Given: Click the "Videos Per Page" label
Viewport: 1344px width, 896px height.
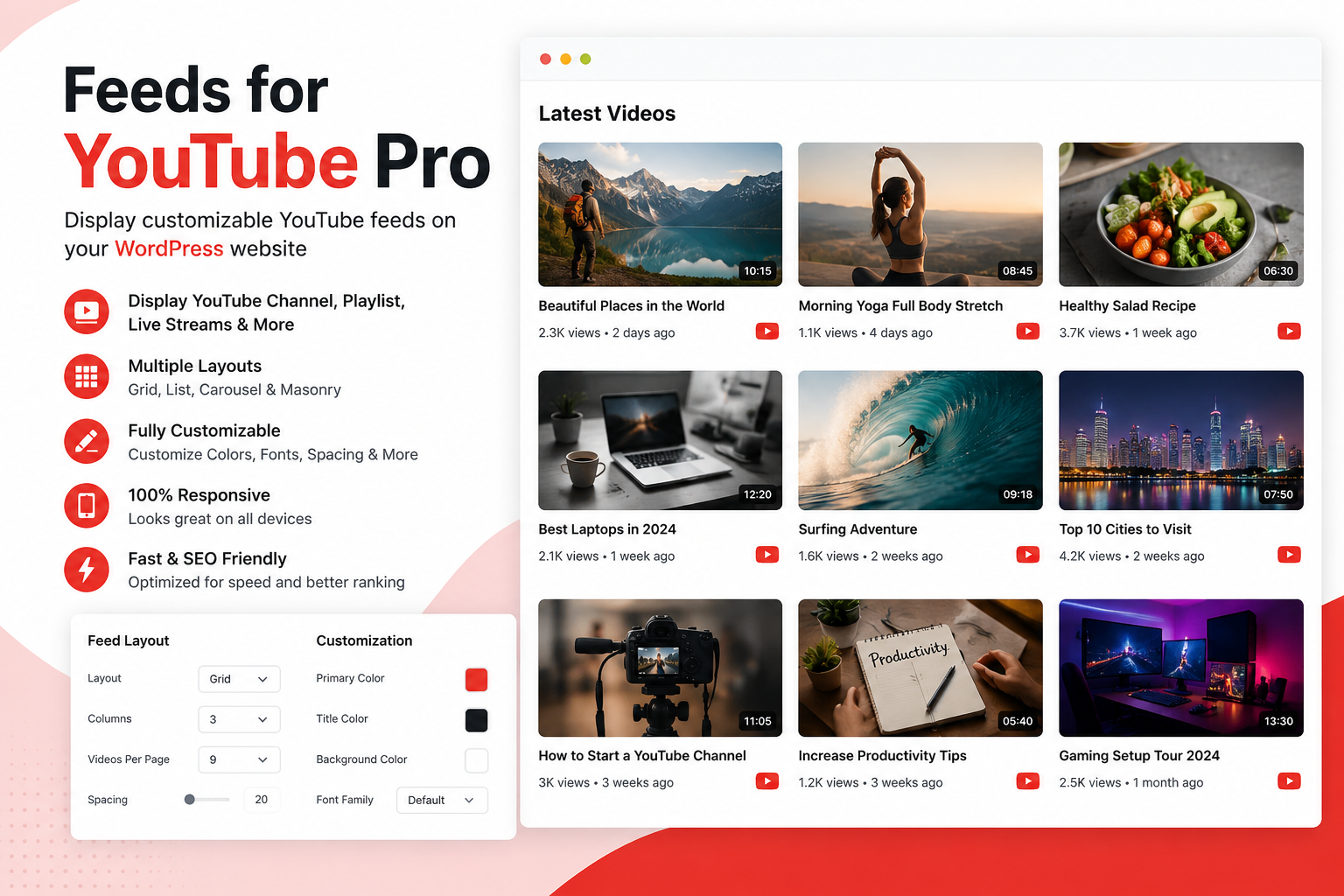Looking at the screenshot, I should click(x=129, y=759).
